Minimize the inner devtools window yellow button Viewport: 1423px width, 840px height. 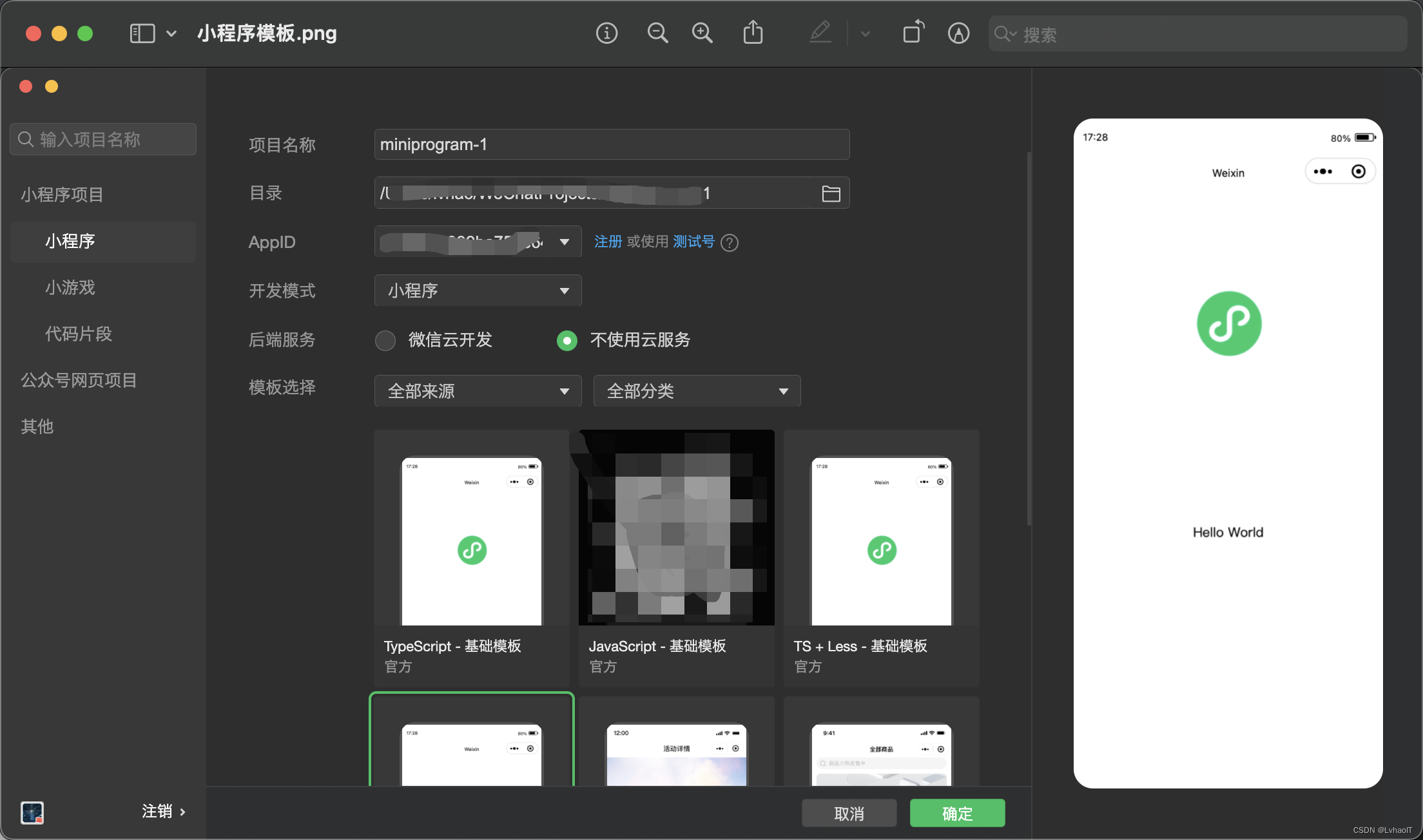coord(52,86)
